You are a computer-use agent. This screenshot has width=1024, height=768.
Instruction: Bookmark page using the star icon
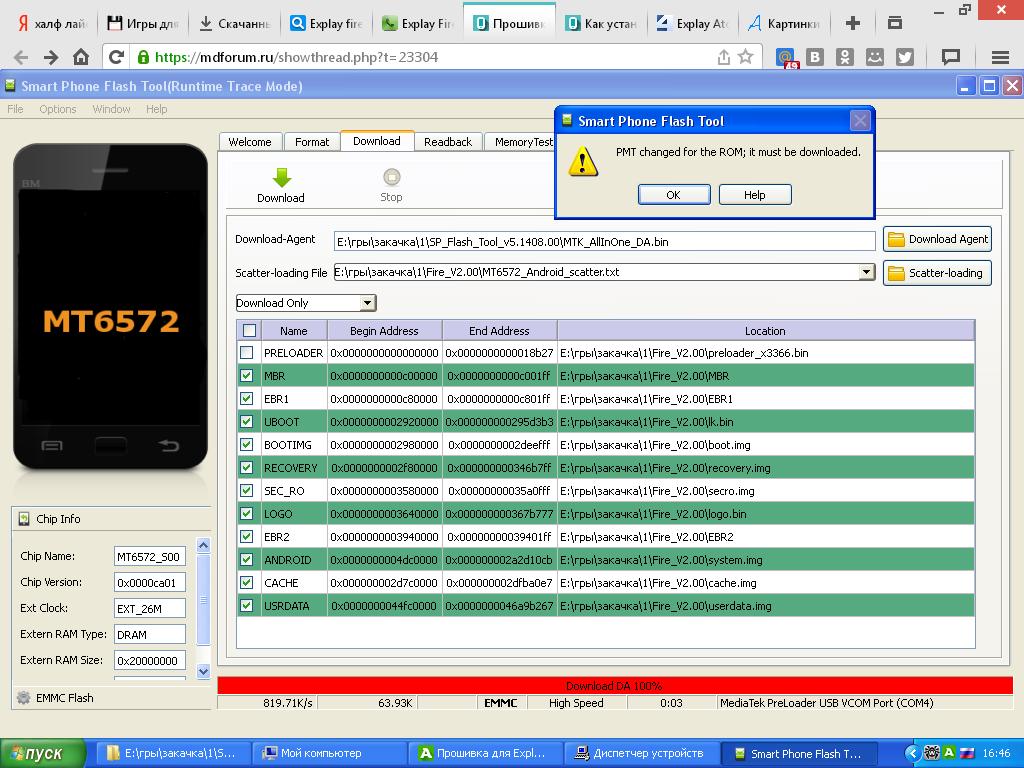click(x=745, y=57)
